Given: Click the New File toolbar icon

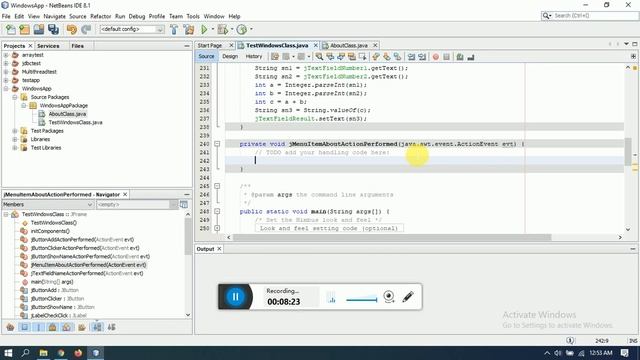Looking at the screenshot, I should [x=11, y=29].
